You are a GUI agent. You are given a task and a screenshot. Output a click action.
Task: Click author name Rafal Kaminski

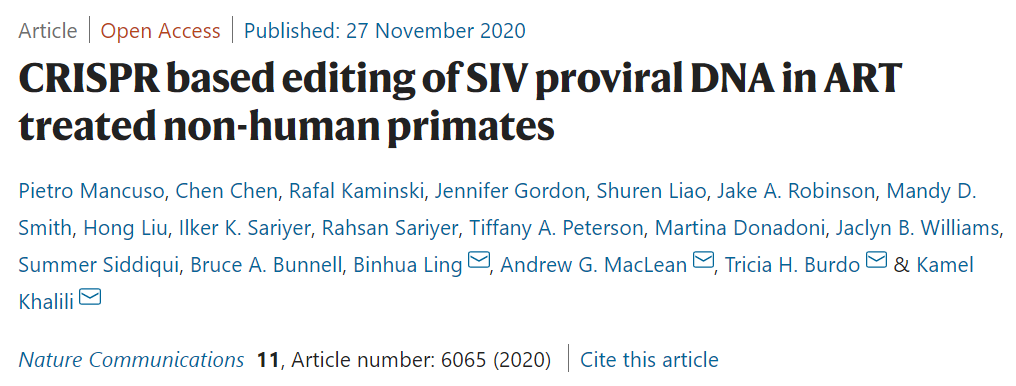[x=356, y=192]
